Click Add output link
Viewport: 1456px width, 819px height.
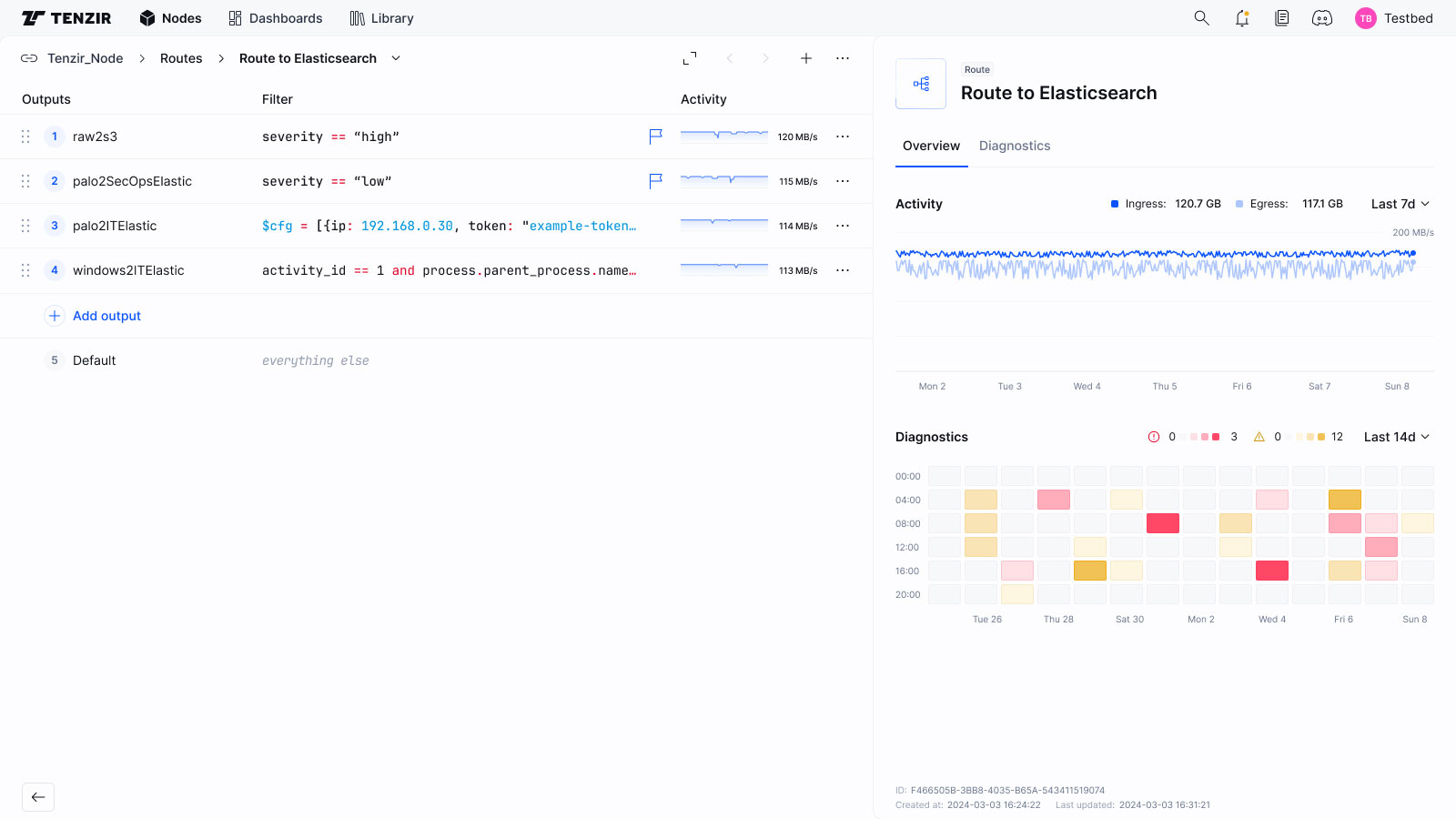coord(106,316)
